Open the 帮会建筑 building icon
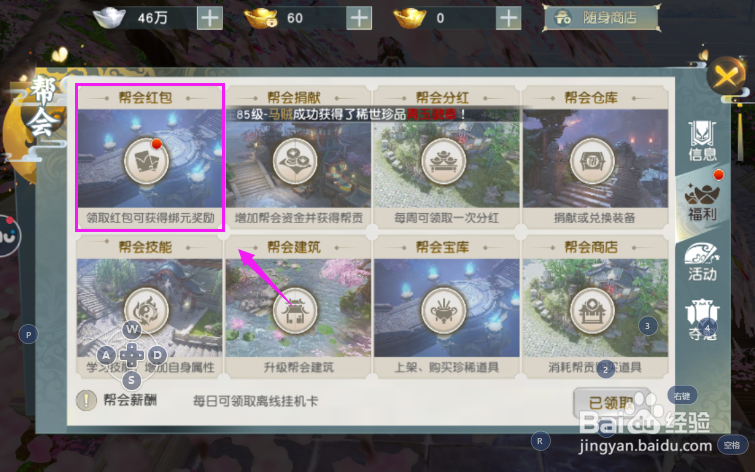This screenshot has height=472, width=755. (x=295, y=311)
